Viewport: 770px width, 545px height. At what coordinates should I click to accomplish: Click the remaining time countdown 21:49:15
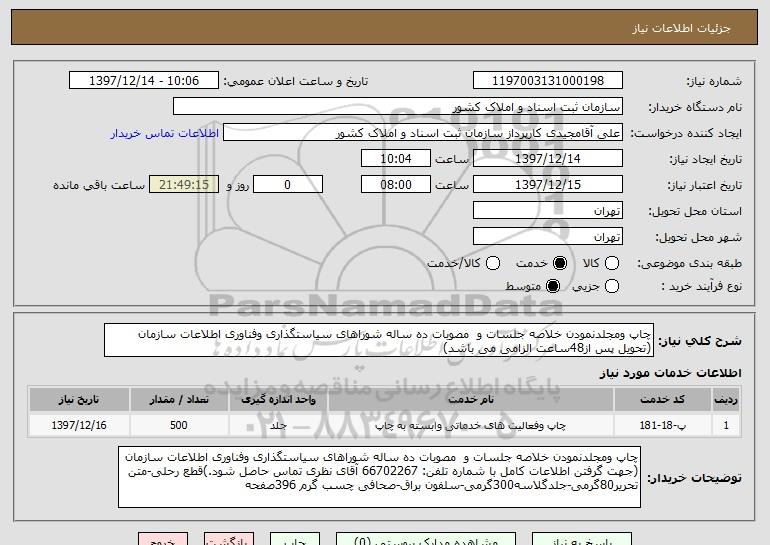coord(184,185)
